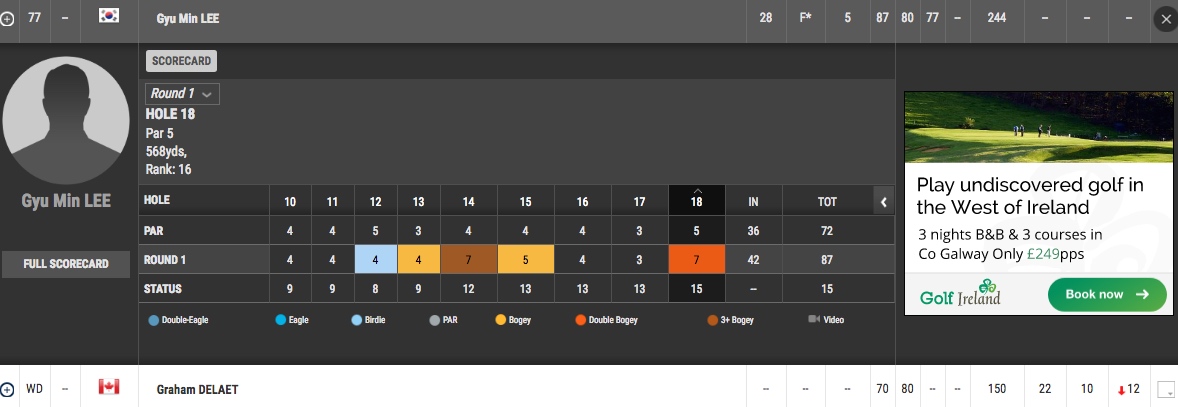The image size is (1178, 407).
Task: Expand Graham DELAET's row with plus icon
Action: tap(7, 389)
